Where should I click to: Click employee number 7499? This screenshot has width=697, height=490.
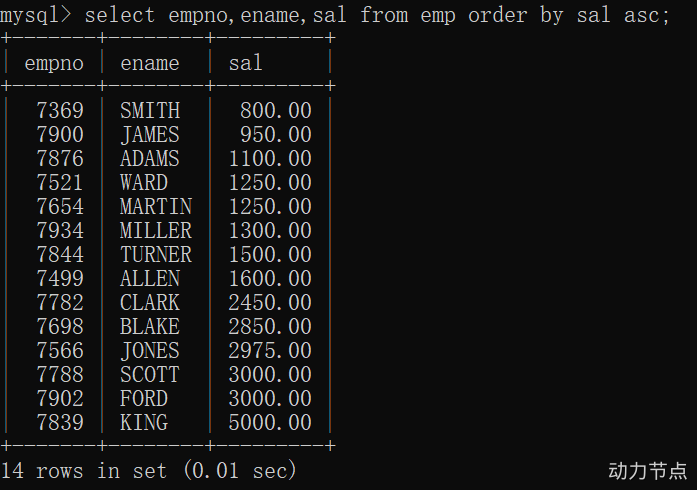point(60,278)
